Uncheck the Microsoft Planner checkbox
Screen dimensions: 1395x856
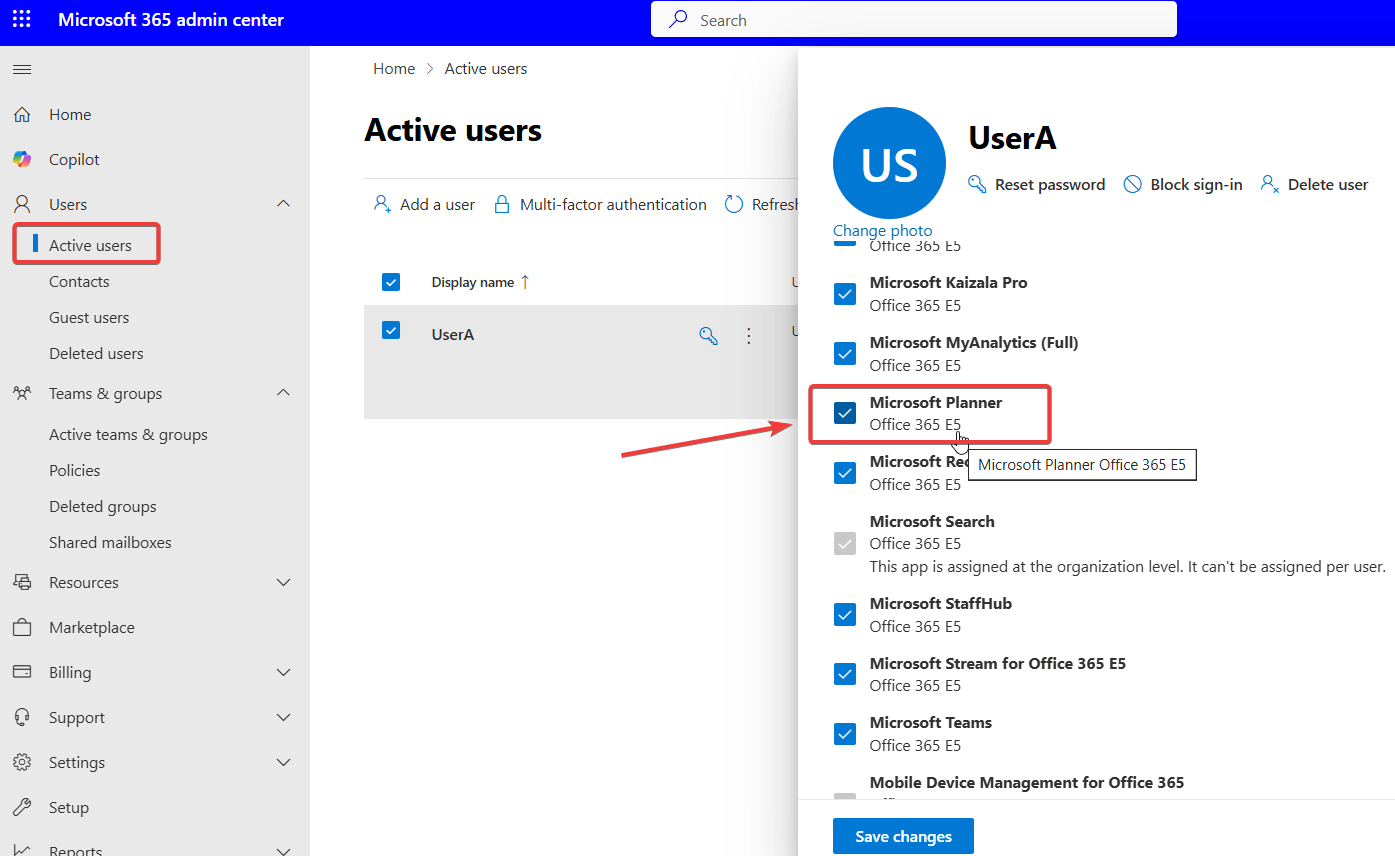(845, 413)
